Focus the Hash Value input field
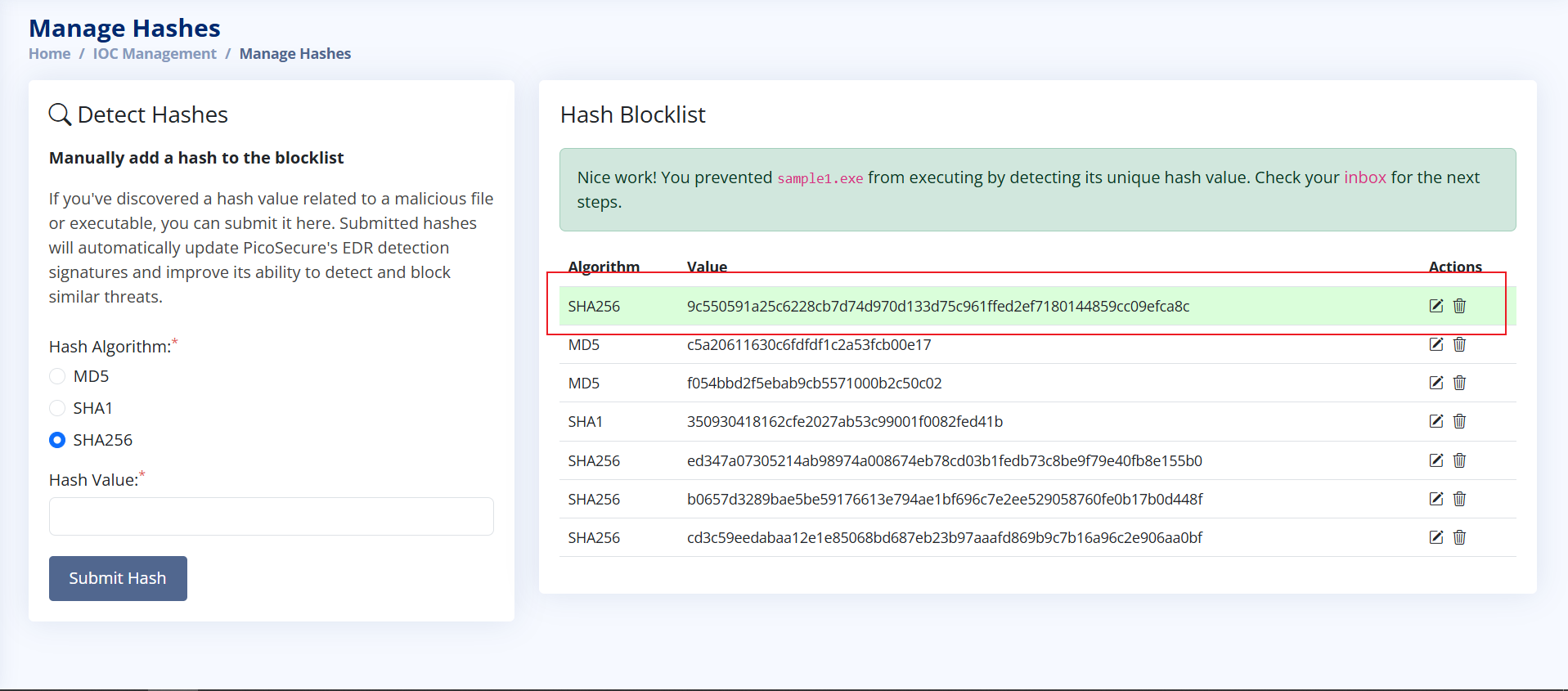The height and width of the screenshot is (691, 1568). (271, 516)
